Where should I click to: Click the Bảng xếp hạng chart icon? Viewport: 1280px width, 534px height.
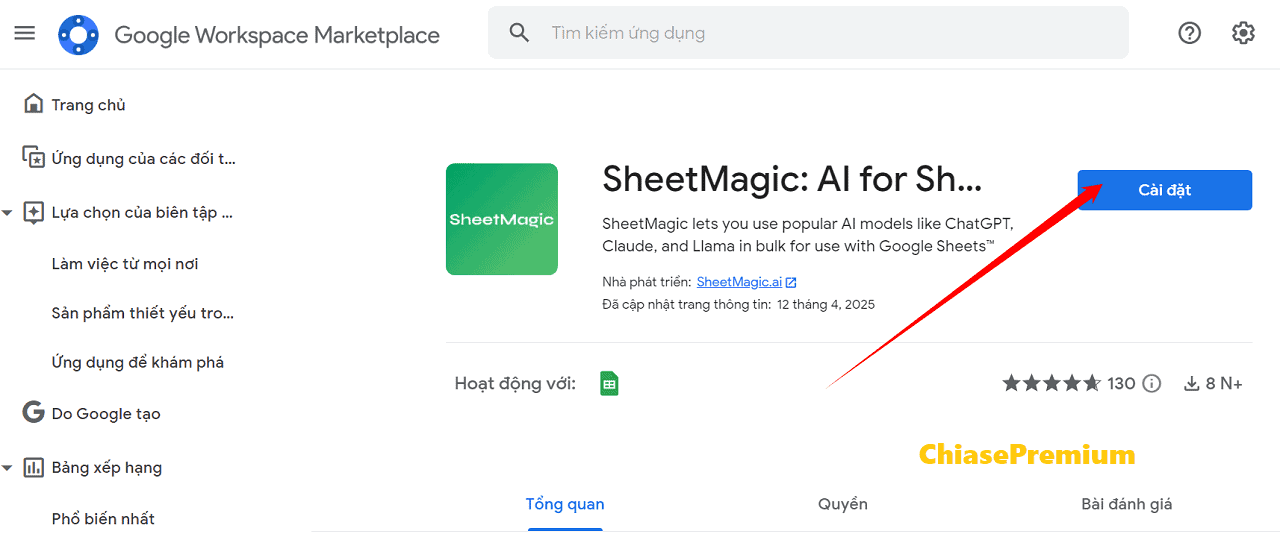click(34, 467)
